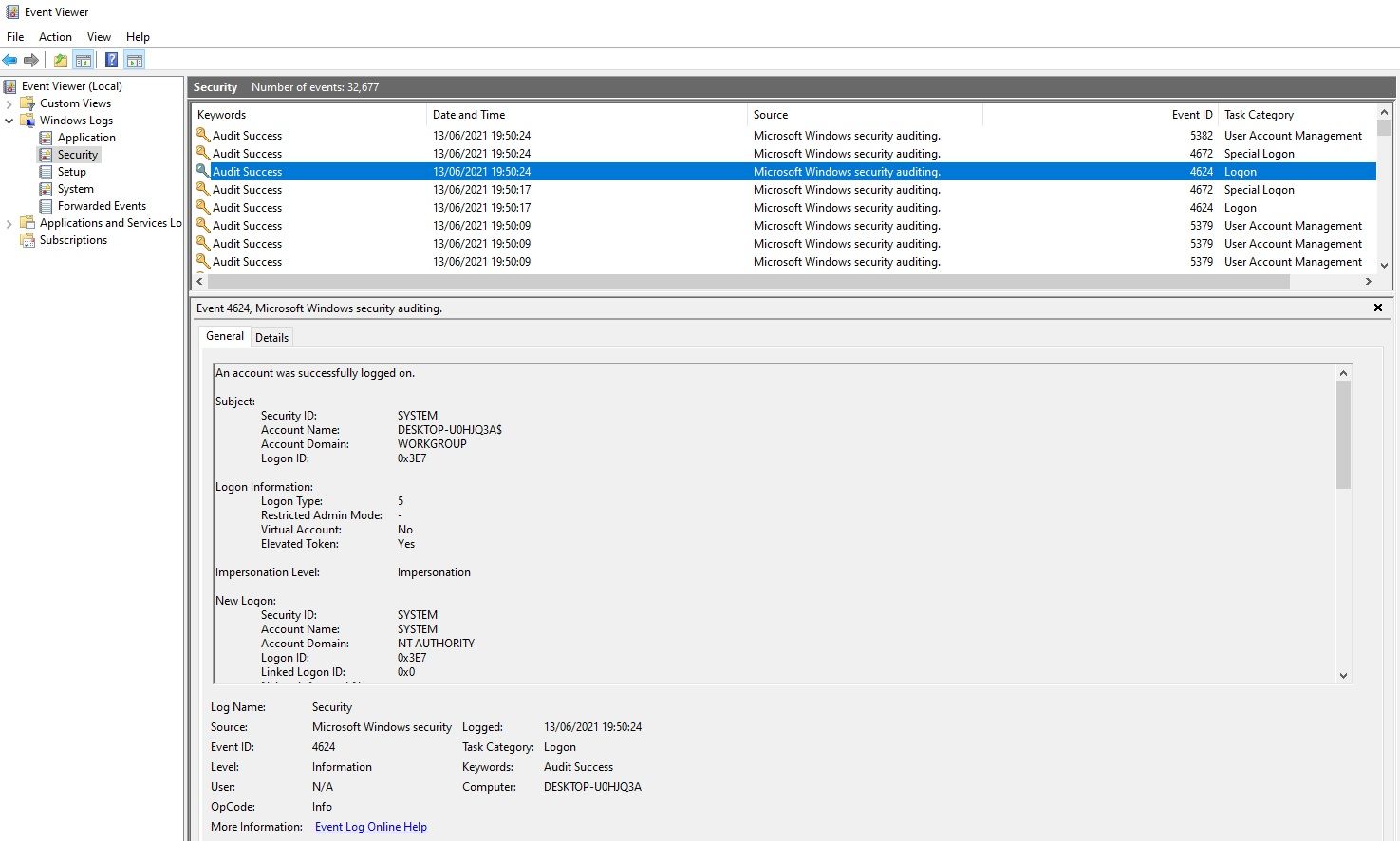Expand Applications and Services Logs node

tap(9, 223)
